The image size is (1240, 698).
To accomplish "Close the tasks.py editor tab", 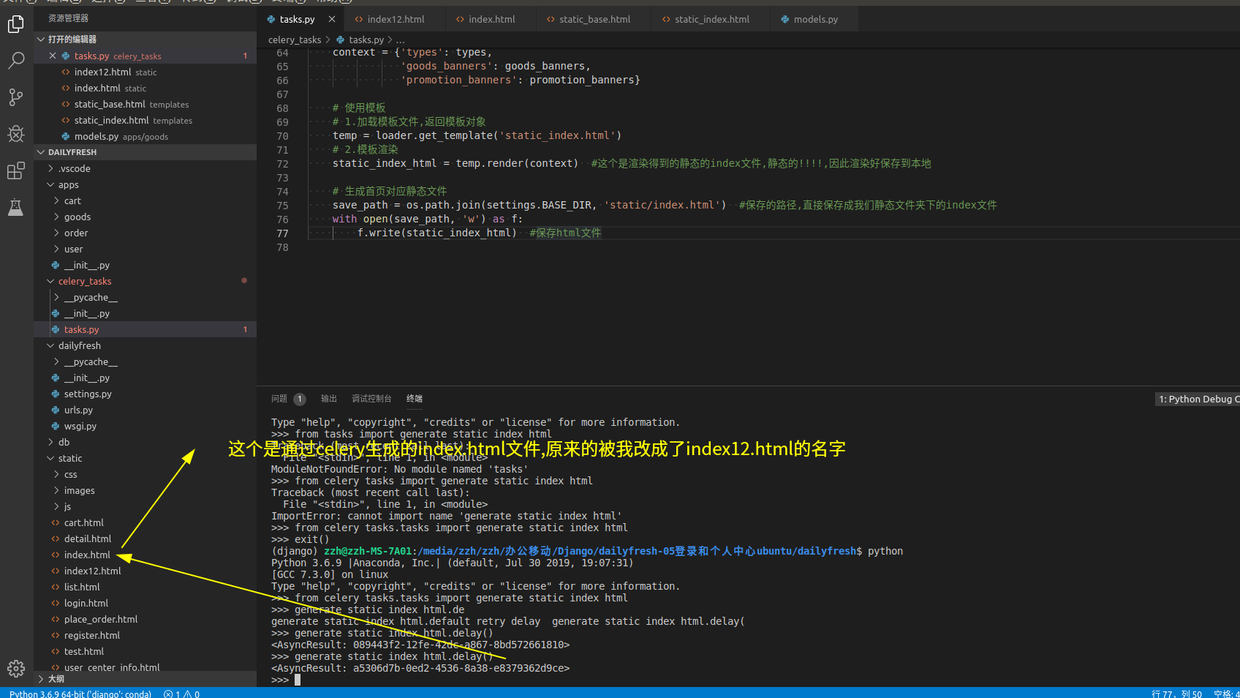I will (x=332, y=19).
